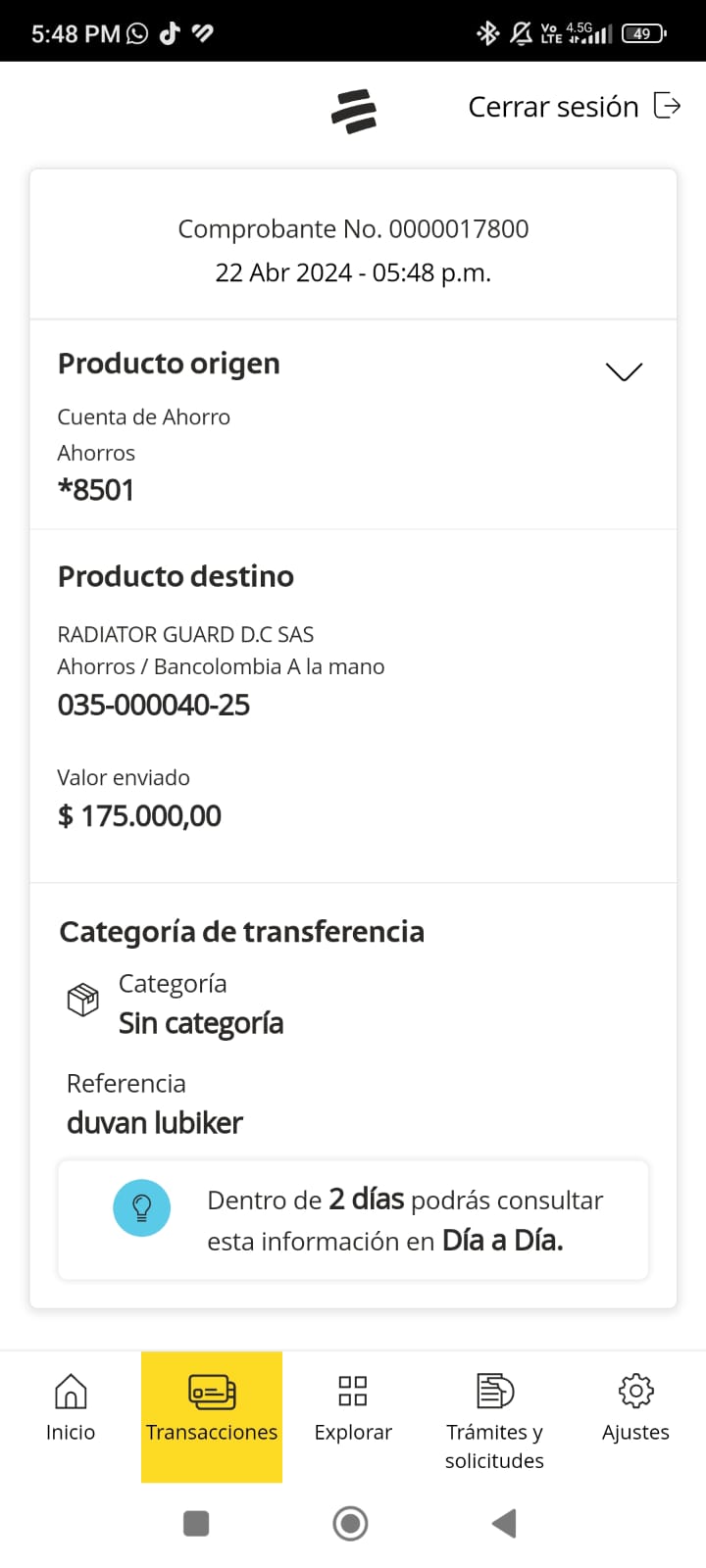Switch to the Explorar tab label
The image size is (706, 1568).
[x=353, y=1433]
